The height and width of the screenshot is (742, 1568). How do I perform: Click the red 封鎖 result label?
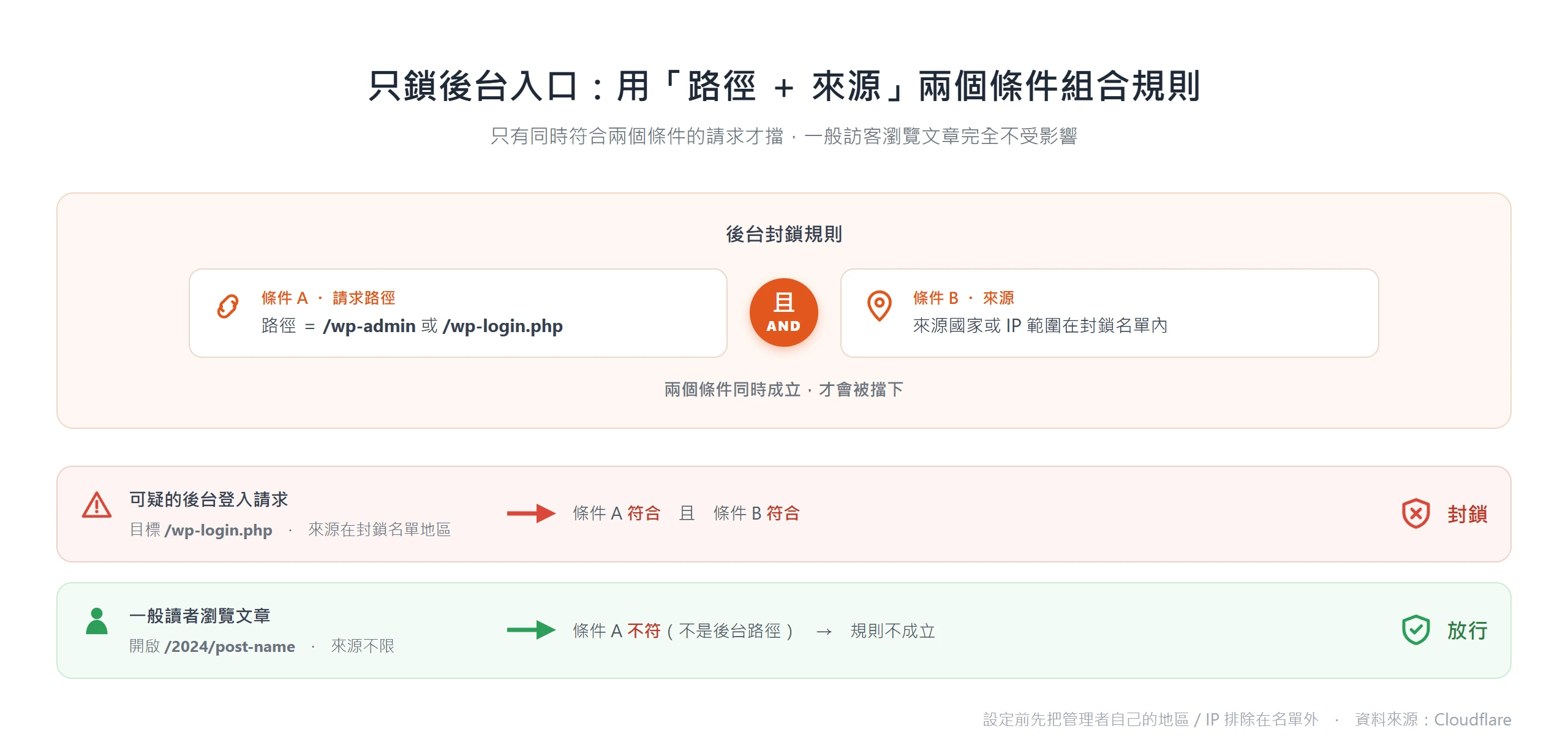[1468, 514]
